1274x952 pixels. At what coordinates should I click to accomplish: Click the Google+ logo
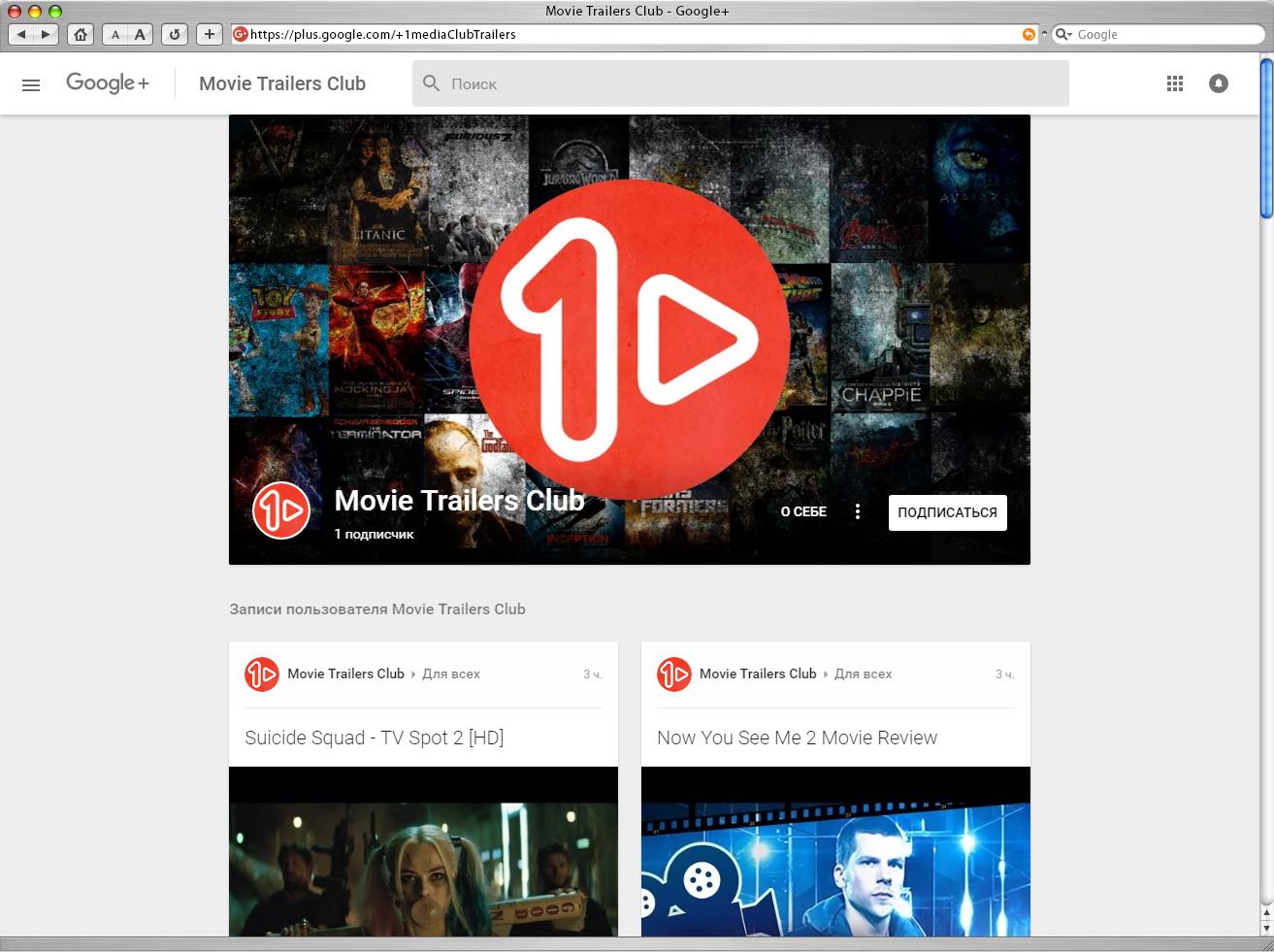(x=108, y=83)
